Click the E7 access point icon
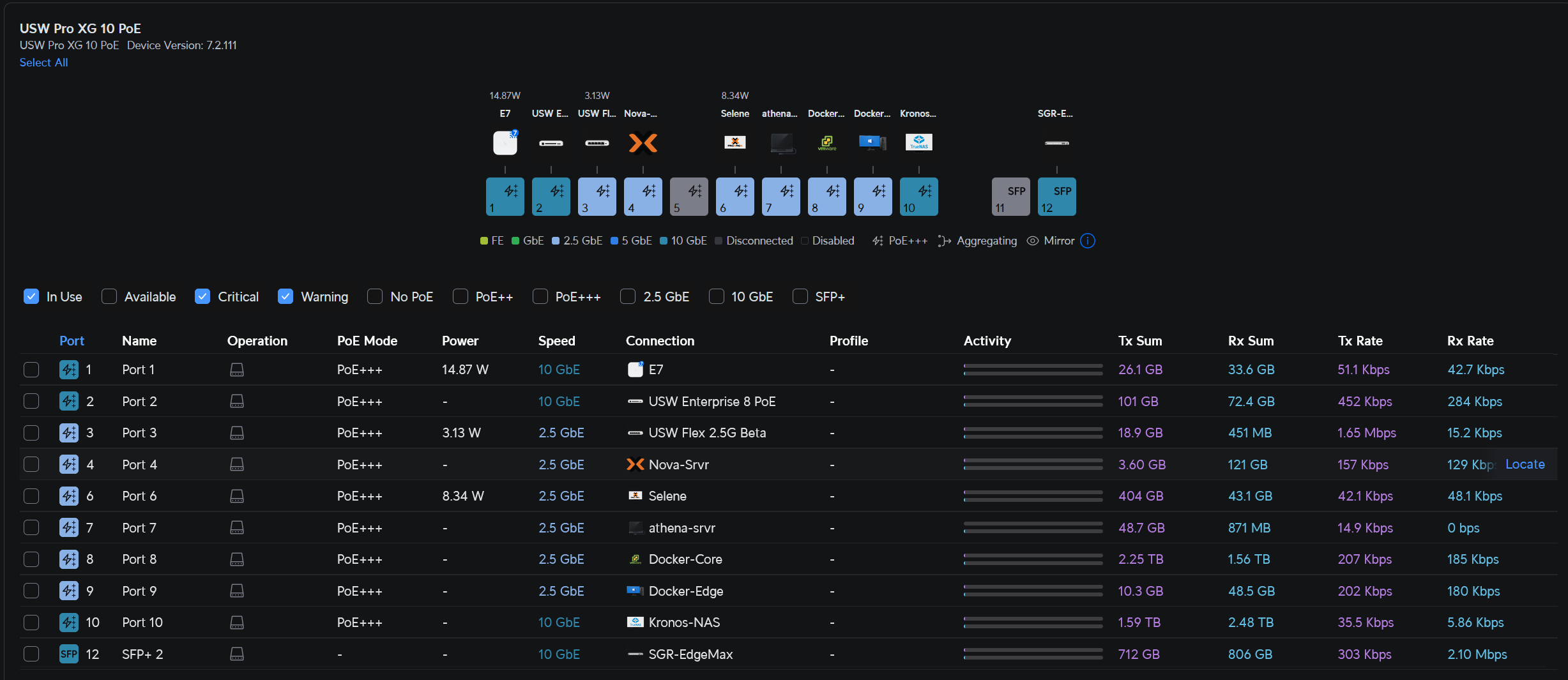 (505, 143)
